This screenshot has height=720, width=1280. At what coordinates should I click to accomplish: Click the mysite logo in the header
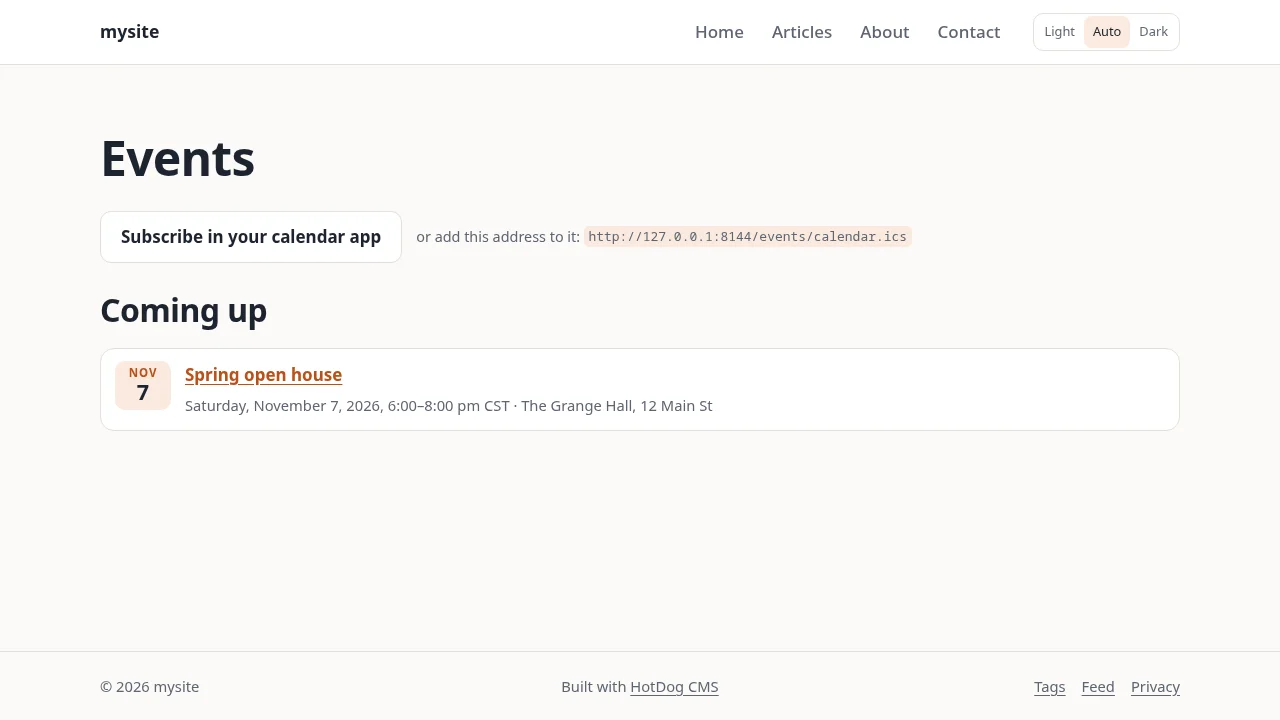tap(129, 32)
